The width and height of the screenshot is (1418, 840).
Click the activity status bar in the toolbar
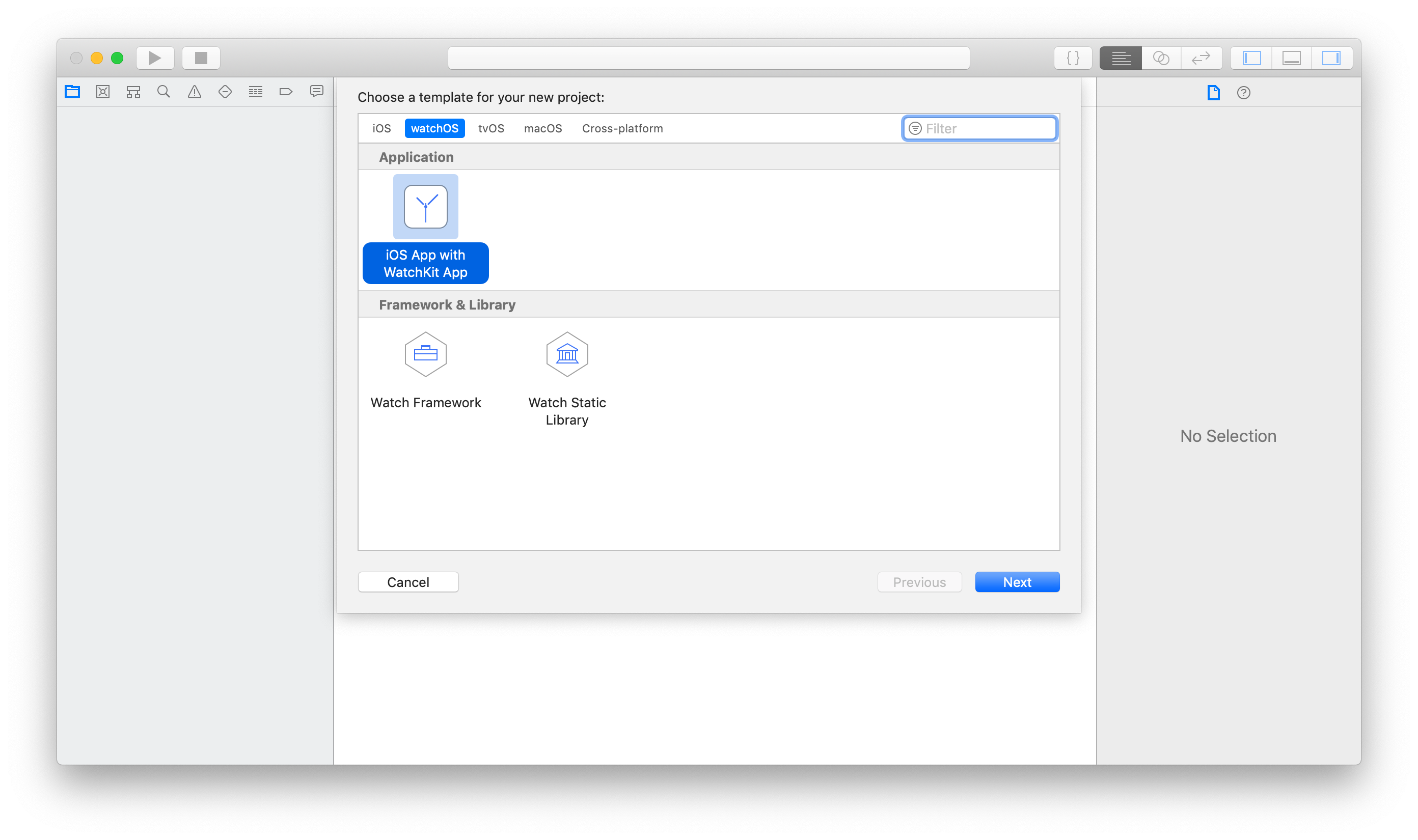[708, 58]
